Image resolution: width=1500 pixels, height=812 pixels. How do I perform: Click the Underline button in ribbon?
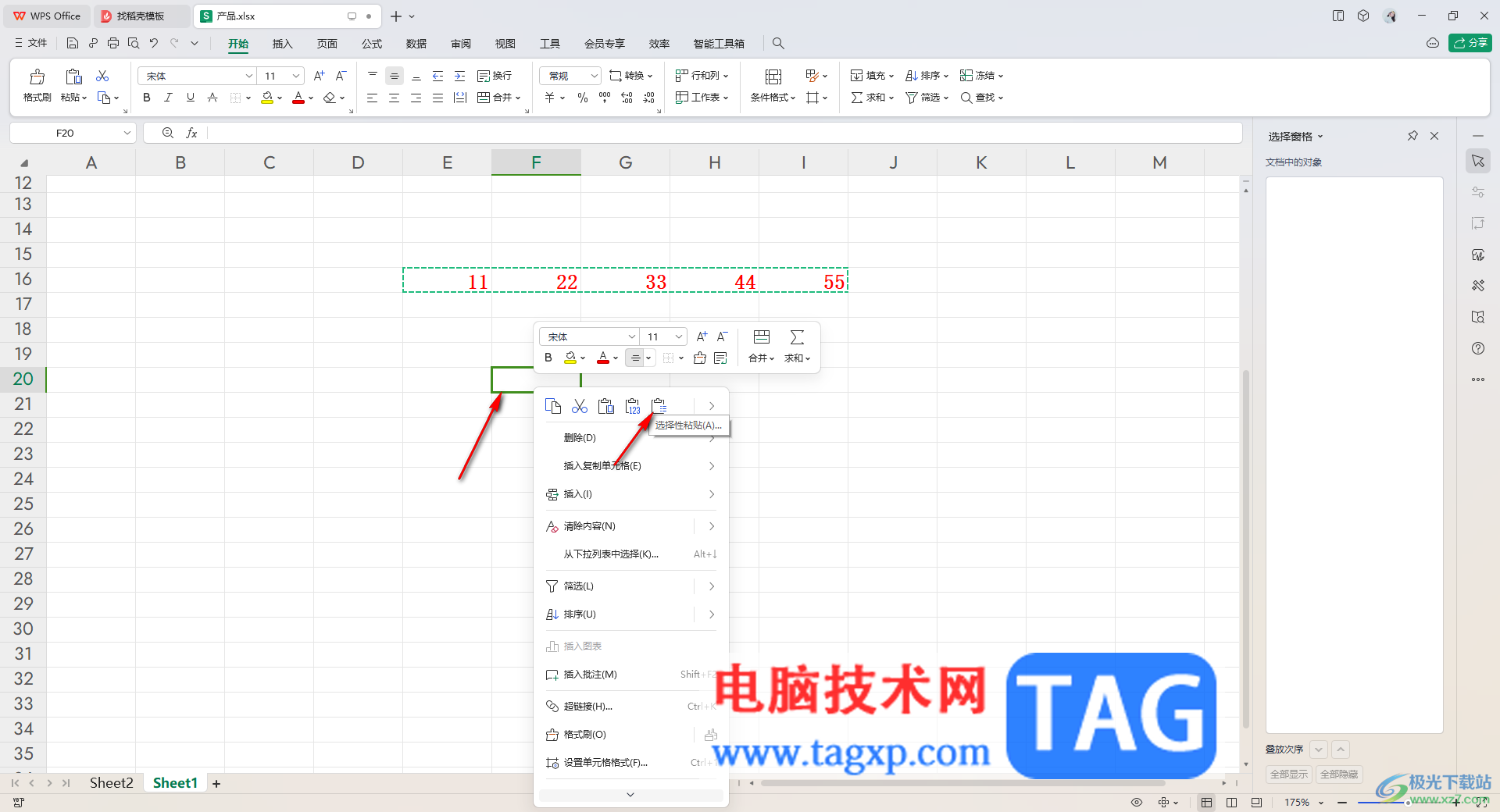(190, 98)
